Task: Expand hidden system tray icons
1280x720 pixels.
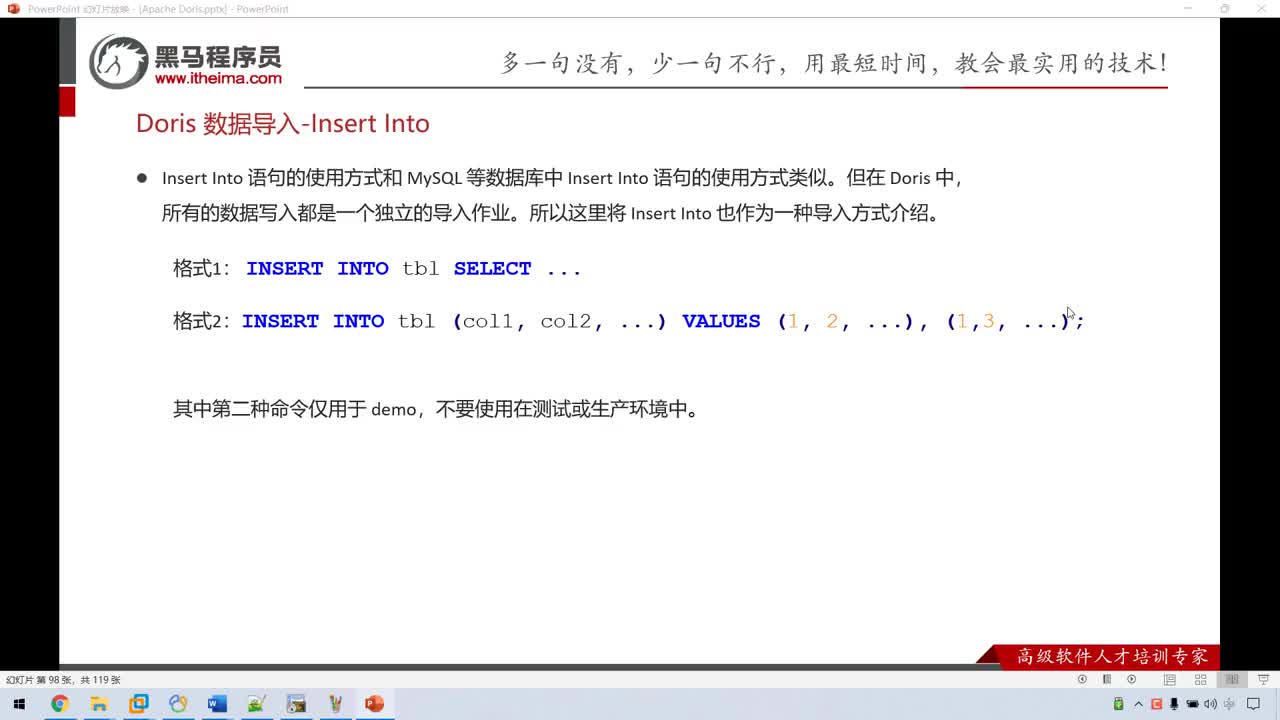Action: coord(1138,704)
